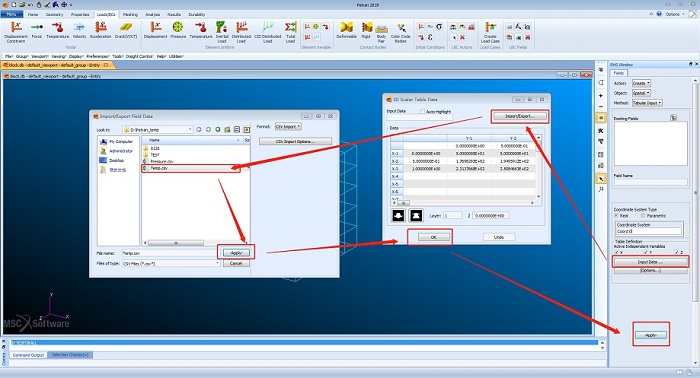The width and height of the screenshot is (700, 378).
Task: Select the Parametric coordinate type radio button
Action: pyautogui.click(x=643, y=216)
